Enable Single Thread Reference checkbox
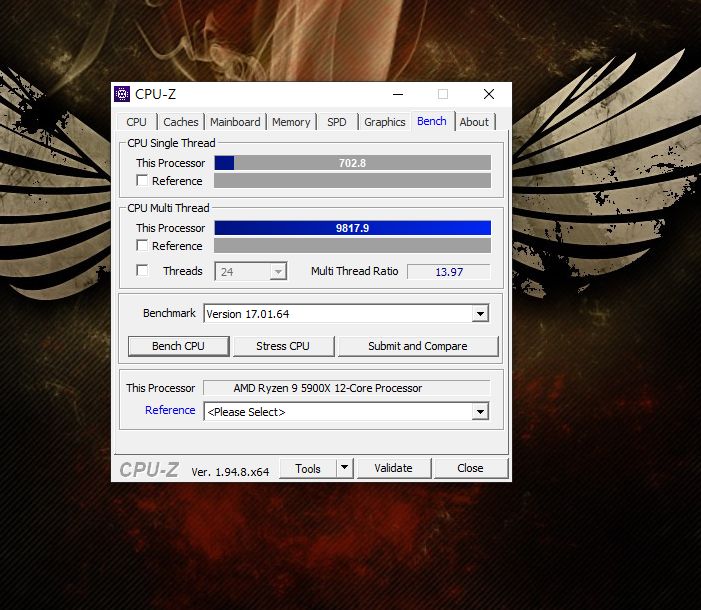 tap(142, 180)
